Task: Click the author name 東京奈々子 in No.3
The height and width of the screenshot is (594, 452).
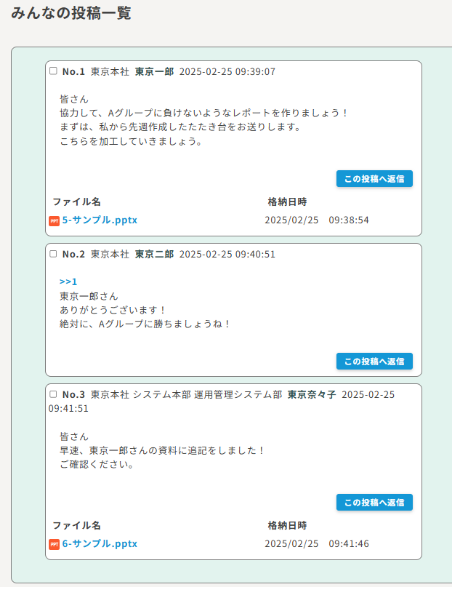Action: [x=312, y=395]
